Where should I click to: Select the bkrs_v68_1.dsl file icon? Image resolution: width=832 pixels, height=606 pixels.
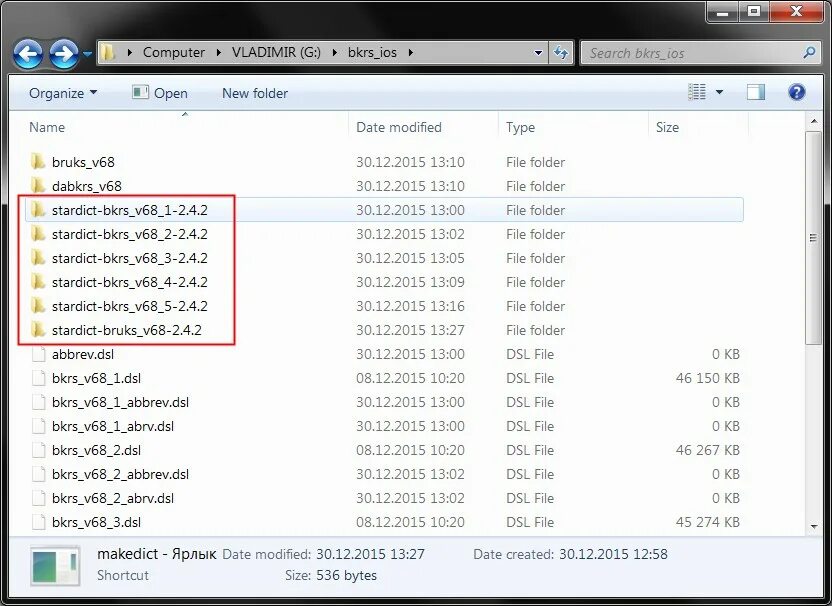38,378
